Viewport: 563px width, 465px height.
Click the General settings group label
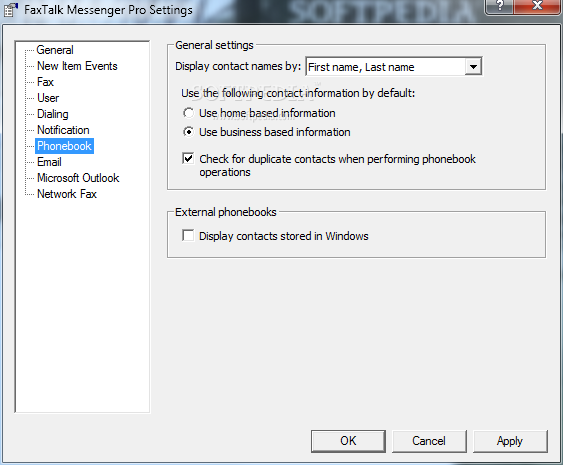[x=214, y=45]
